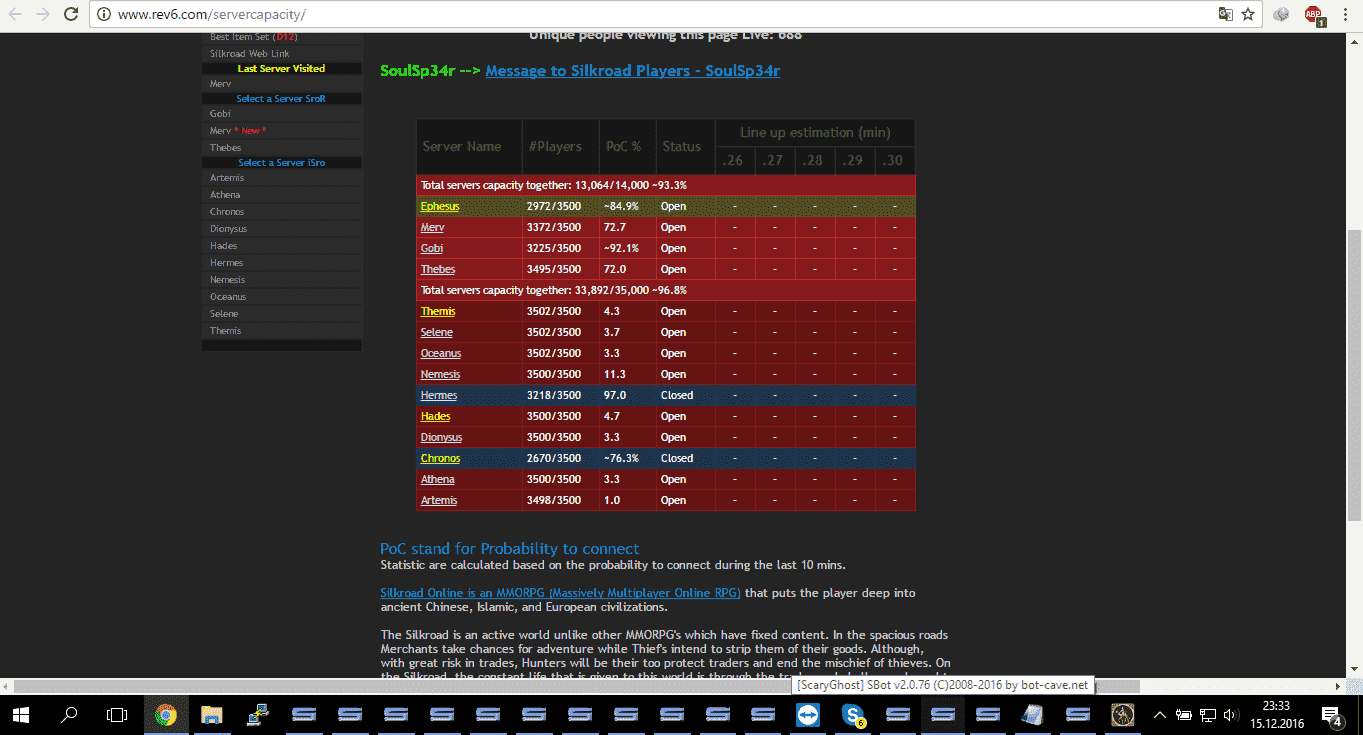Open Dionysus server link in table
This screenshot has width=1363, height=735.
click(x=441, y=437)
